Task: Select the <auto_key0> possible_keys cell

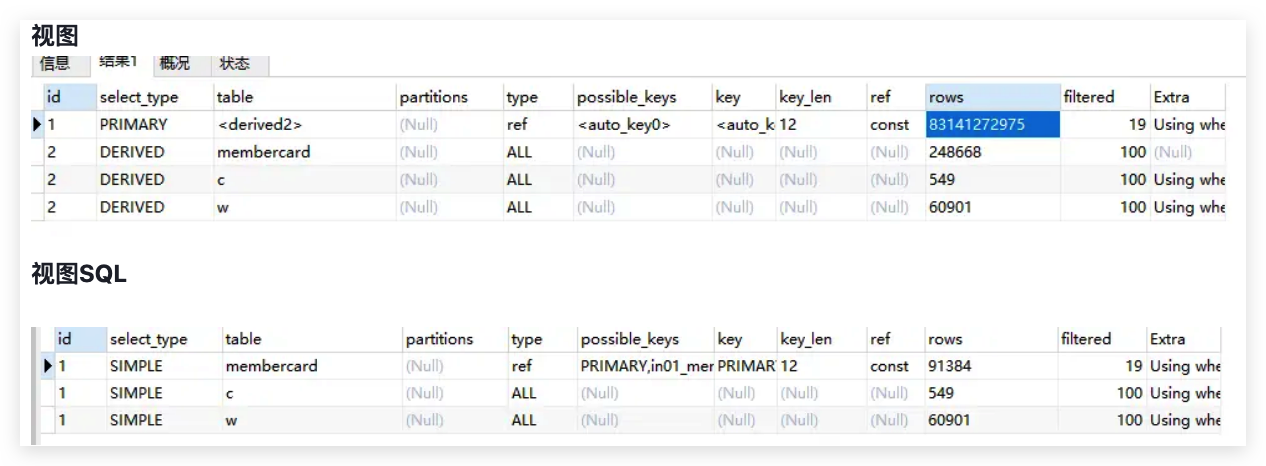Action: [x=641, y=125]
